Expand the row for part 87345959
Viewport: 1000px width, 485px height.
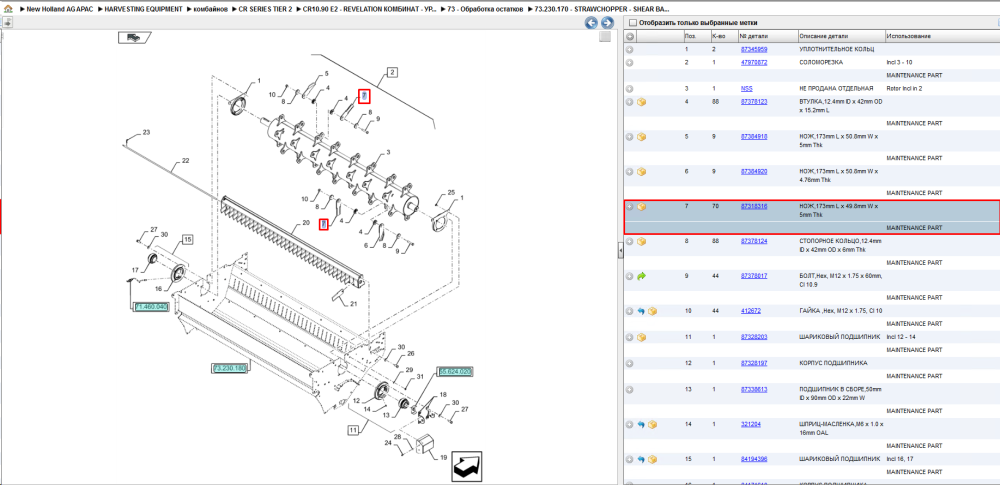click(x=629, y=50)
